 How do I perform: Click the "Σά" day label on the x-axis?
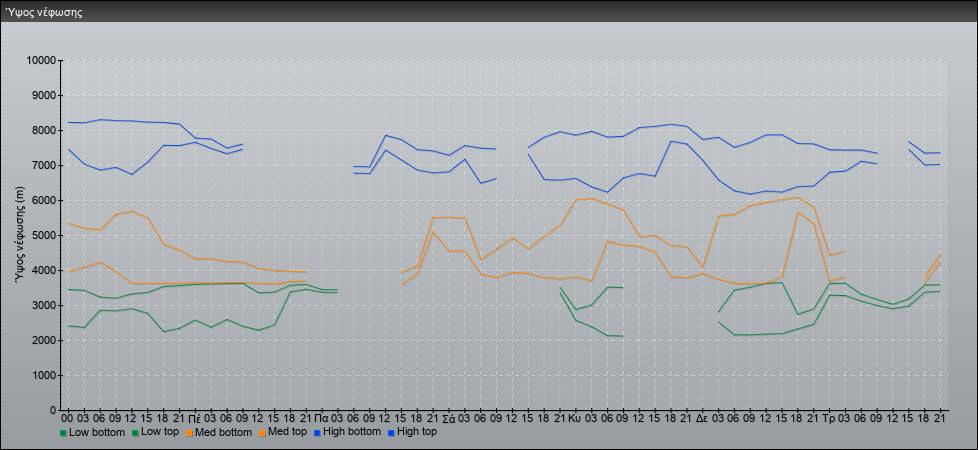[448, 418]
